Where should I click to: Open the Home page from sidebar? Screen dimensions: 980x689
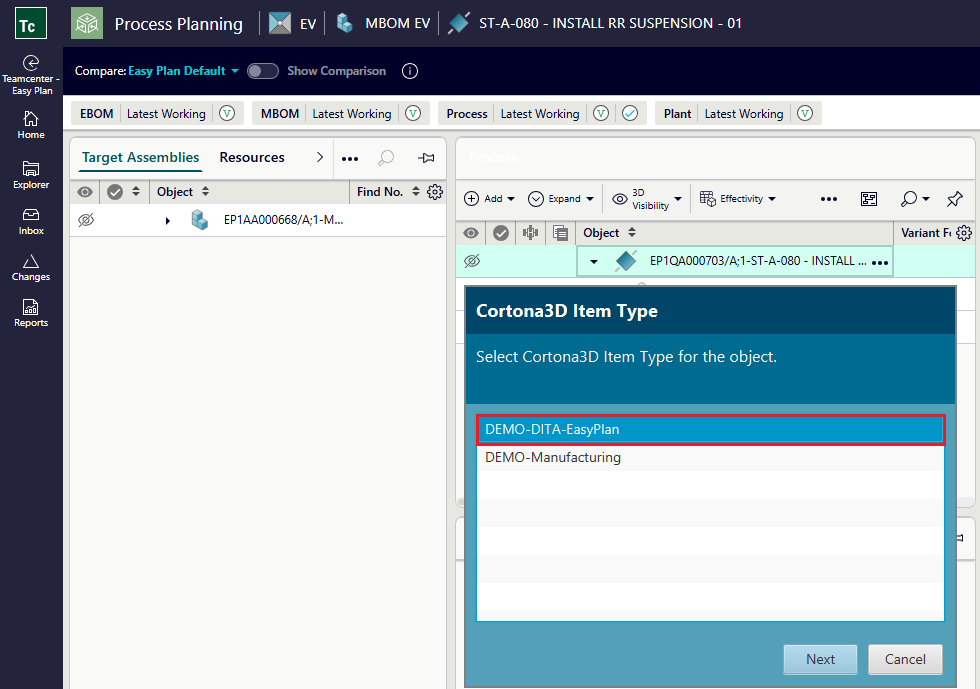coord(31,125)
